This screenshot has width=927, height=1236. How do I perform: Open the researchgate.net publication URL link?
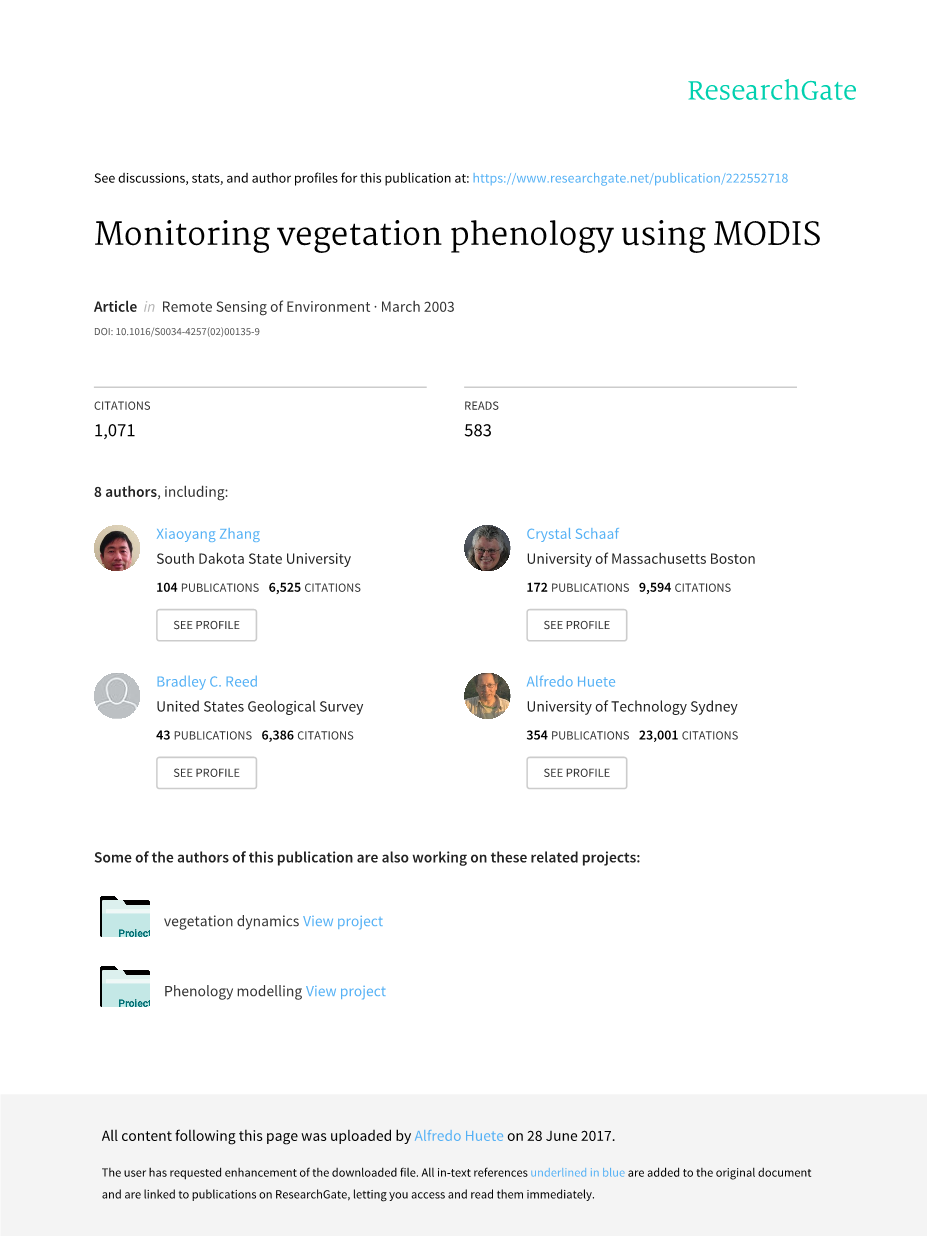click(630, 178)
